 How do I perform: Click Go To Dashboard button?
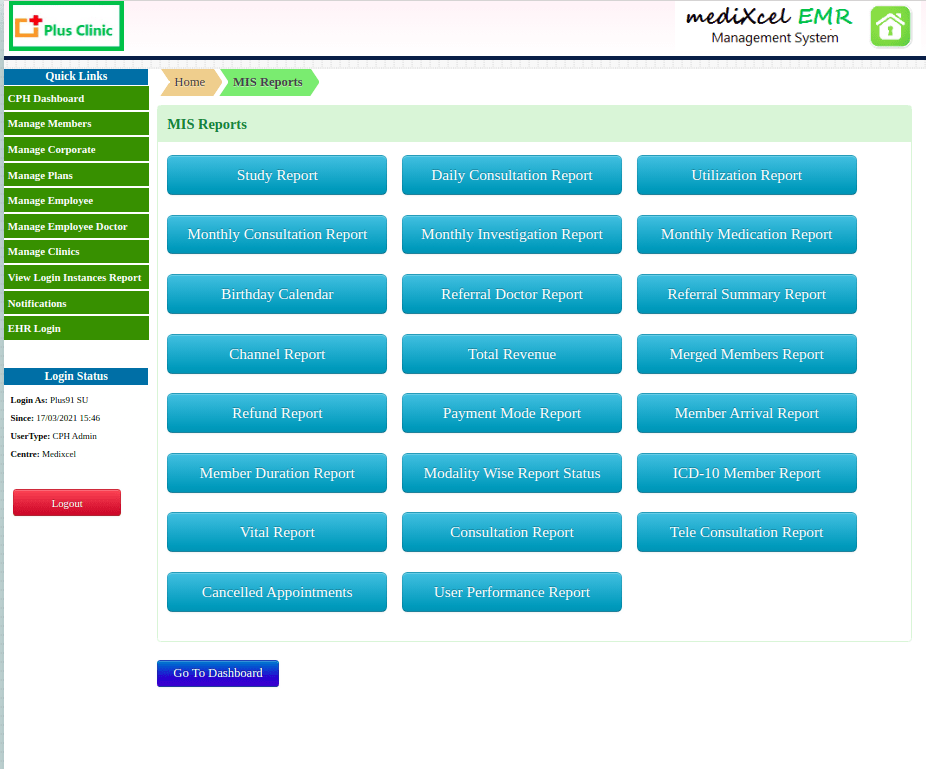[x=218, y=673]
